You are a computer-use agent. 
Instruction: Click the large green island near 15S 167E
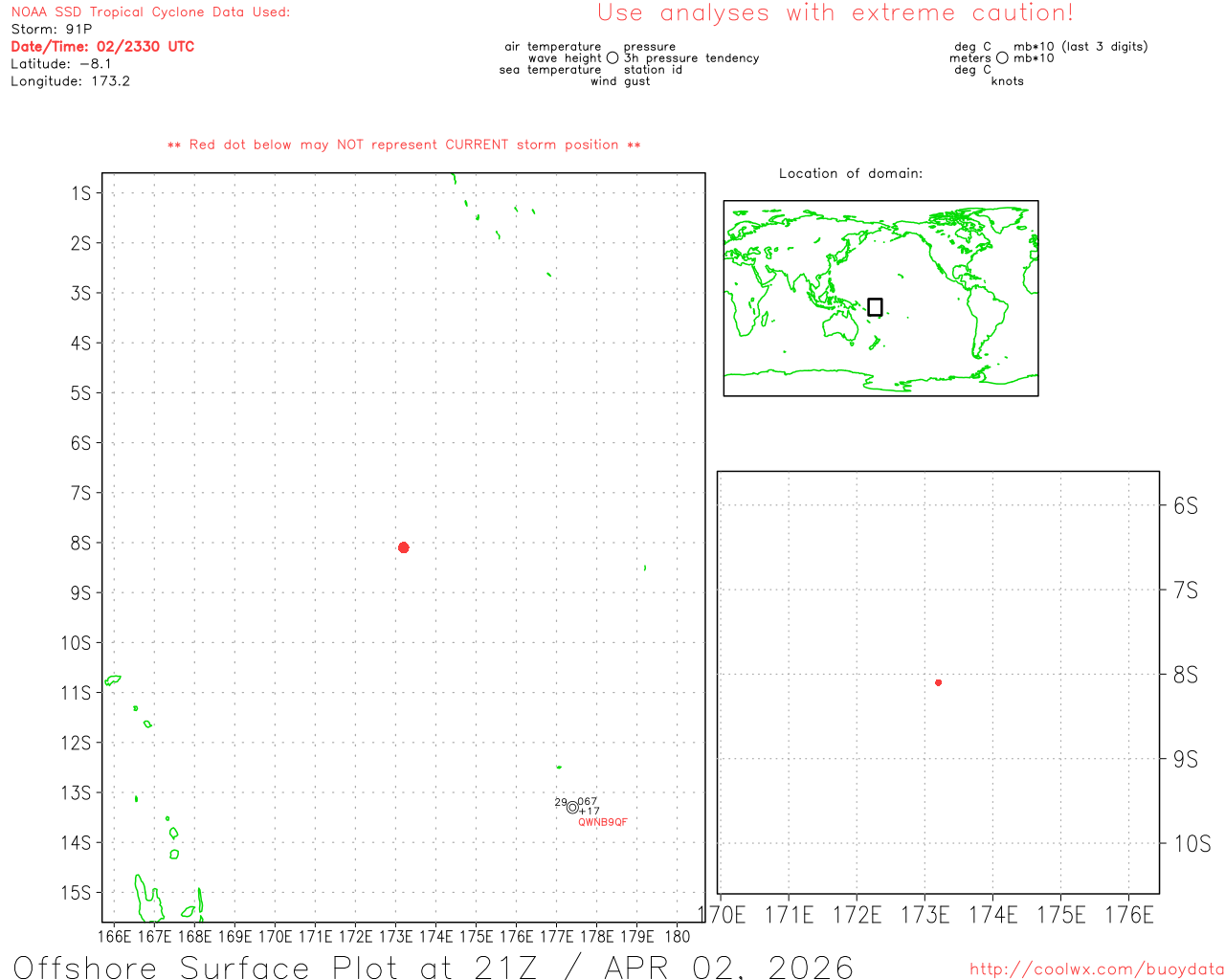point(148,900)
